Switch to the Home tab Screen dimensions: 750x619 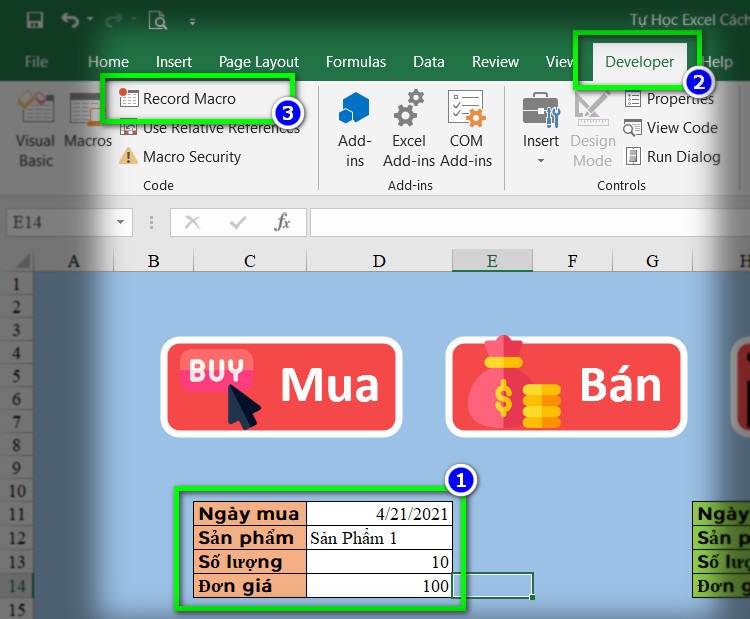click(109, 62)
